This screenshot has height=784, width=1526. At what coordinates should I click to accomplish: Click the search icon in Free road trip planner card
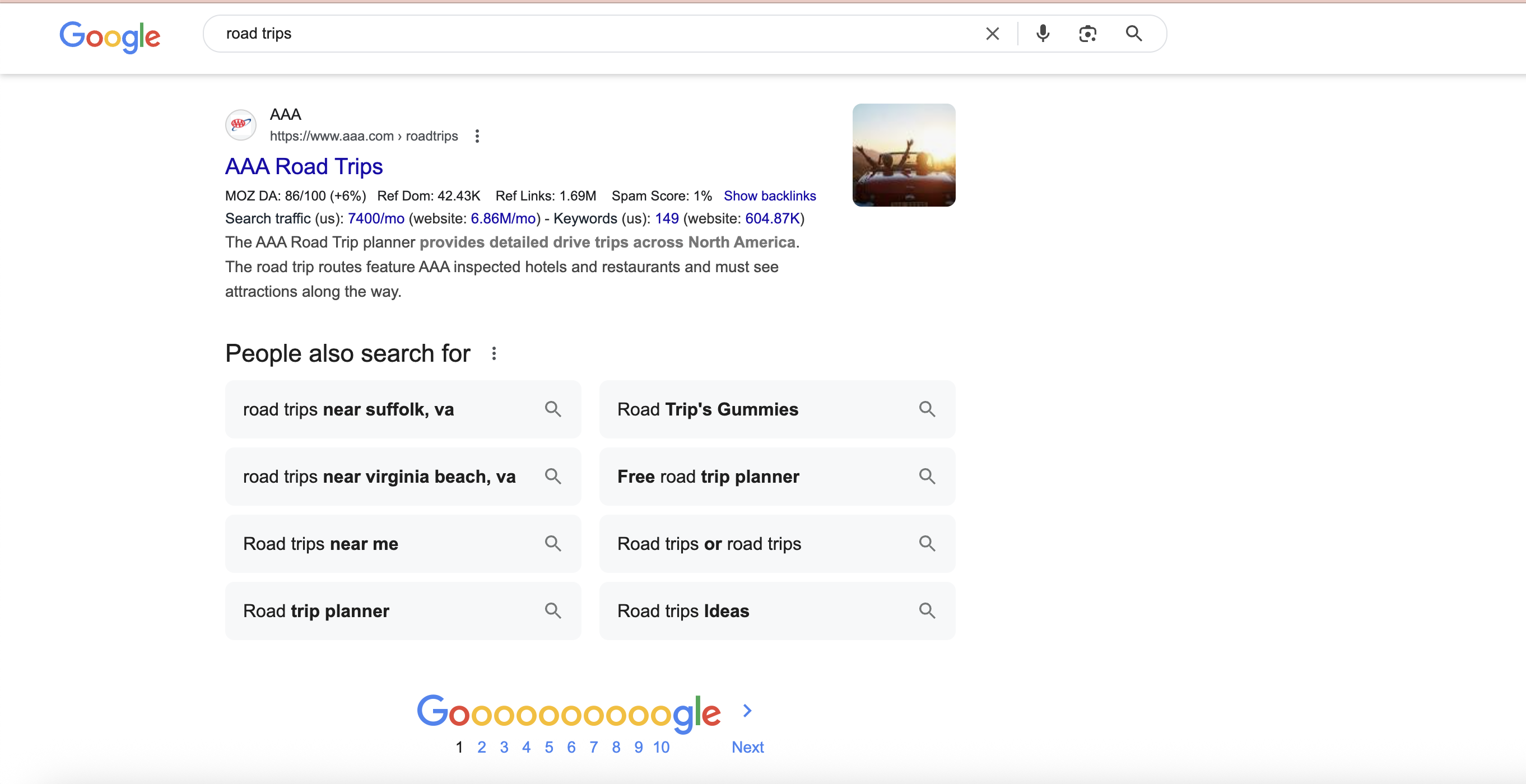pos(927,477)
